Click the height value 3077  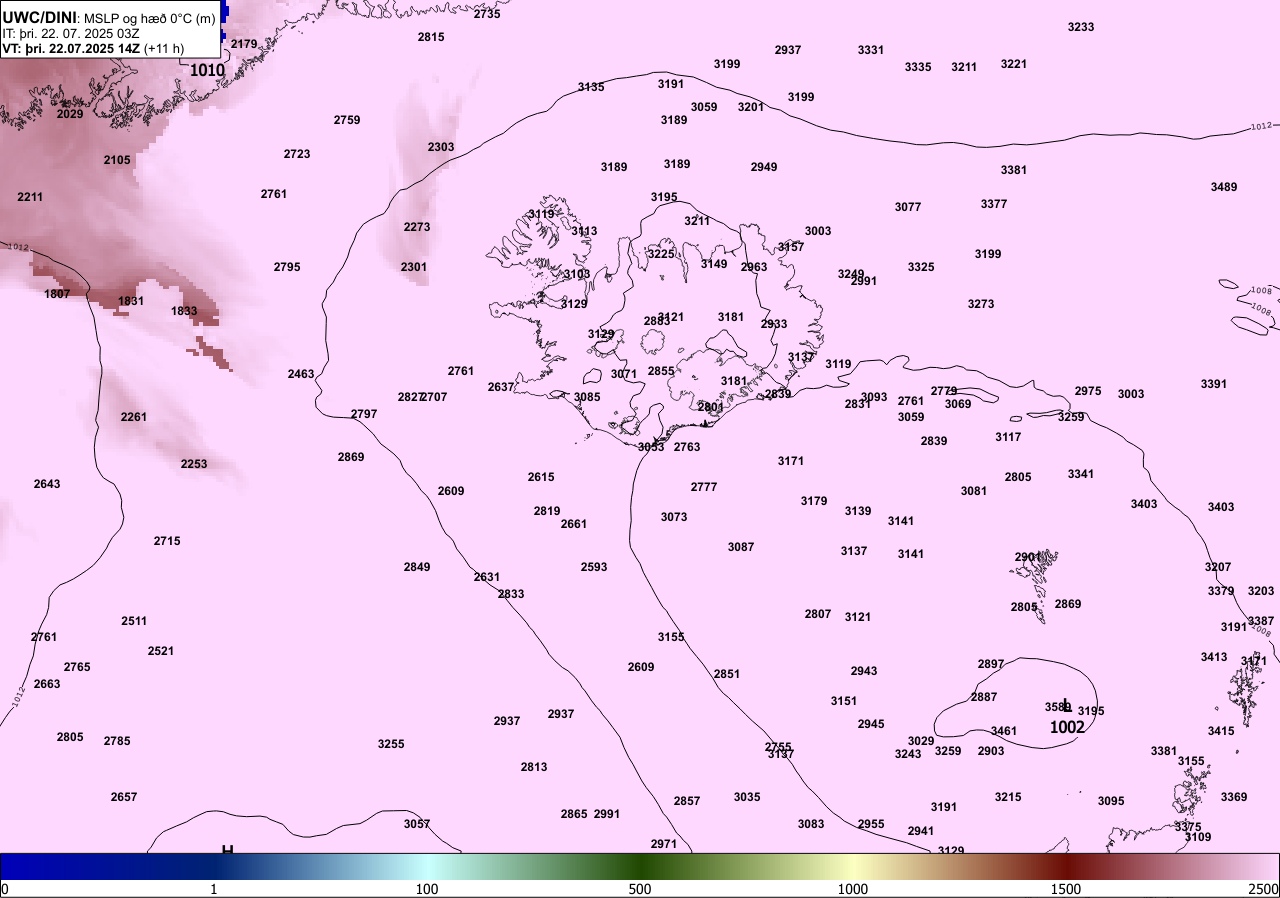pyautogui.click(x=908, y=207)
